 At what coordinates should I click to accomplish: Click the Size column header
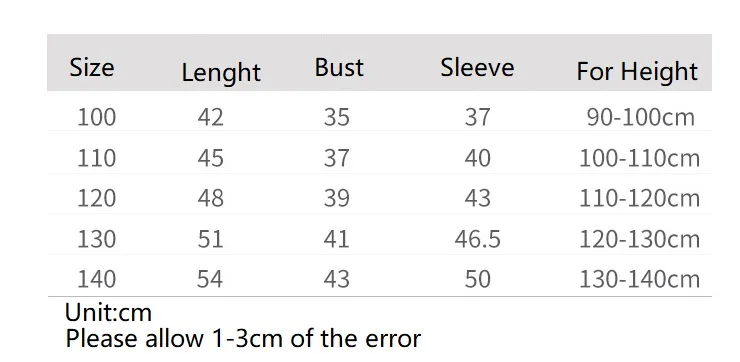92,67
